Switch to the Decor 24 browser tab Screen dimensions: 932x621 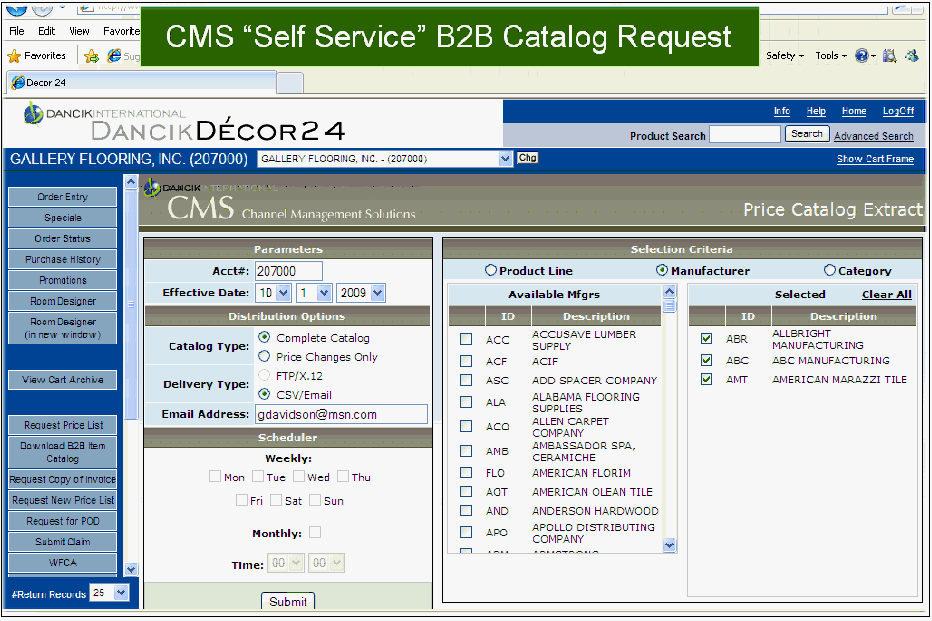click(x=45, y=82)
